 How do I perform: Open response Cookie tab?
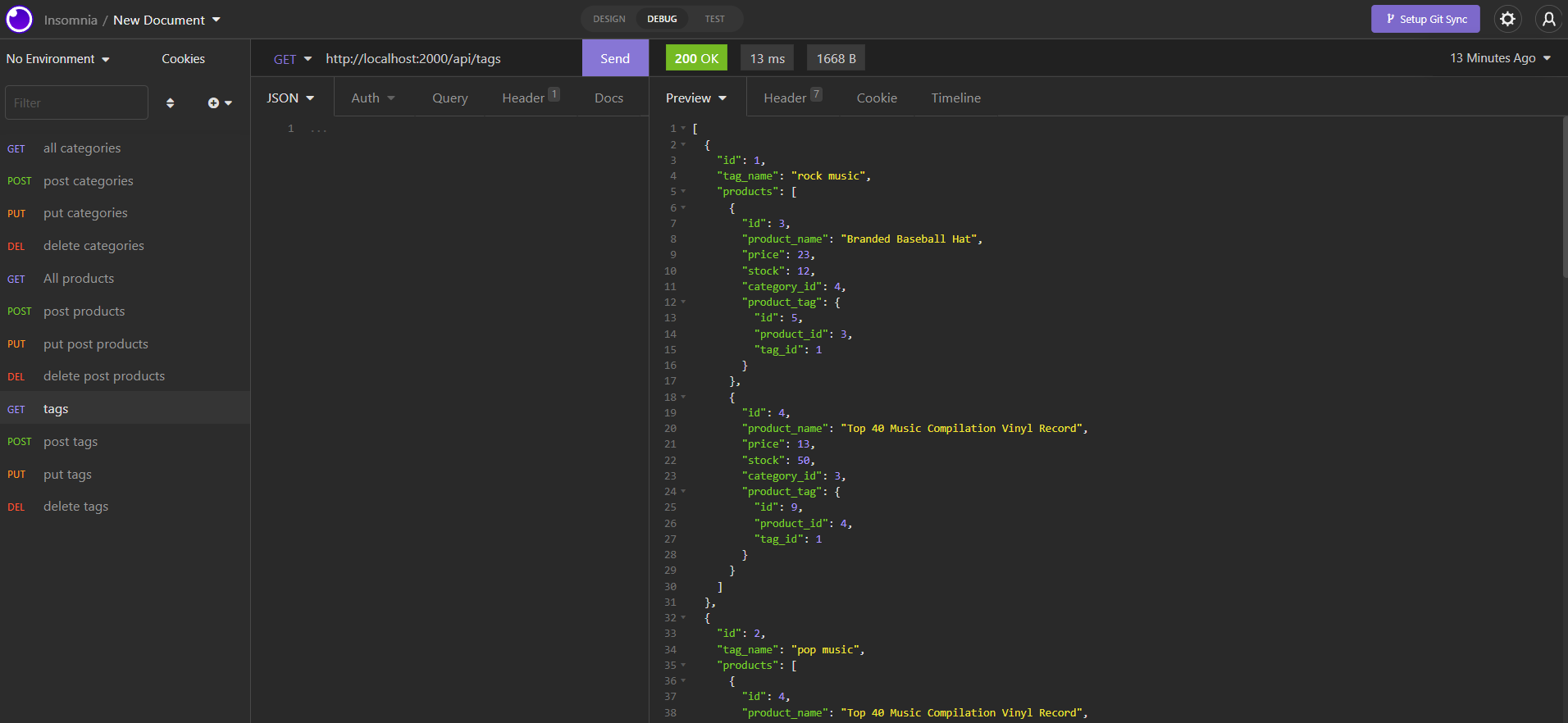tap(877, 98)
